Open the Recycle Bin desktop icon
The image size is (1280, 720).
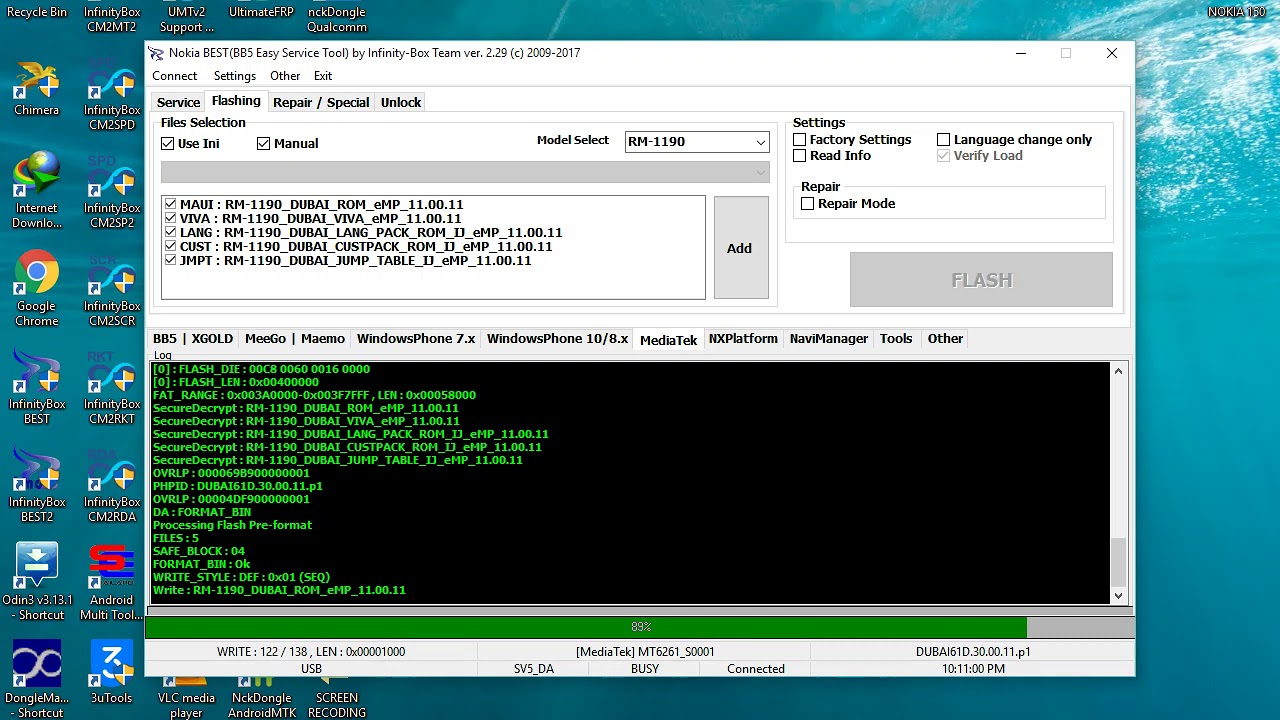pos(37,10)
